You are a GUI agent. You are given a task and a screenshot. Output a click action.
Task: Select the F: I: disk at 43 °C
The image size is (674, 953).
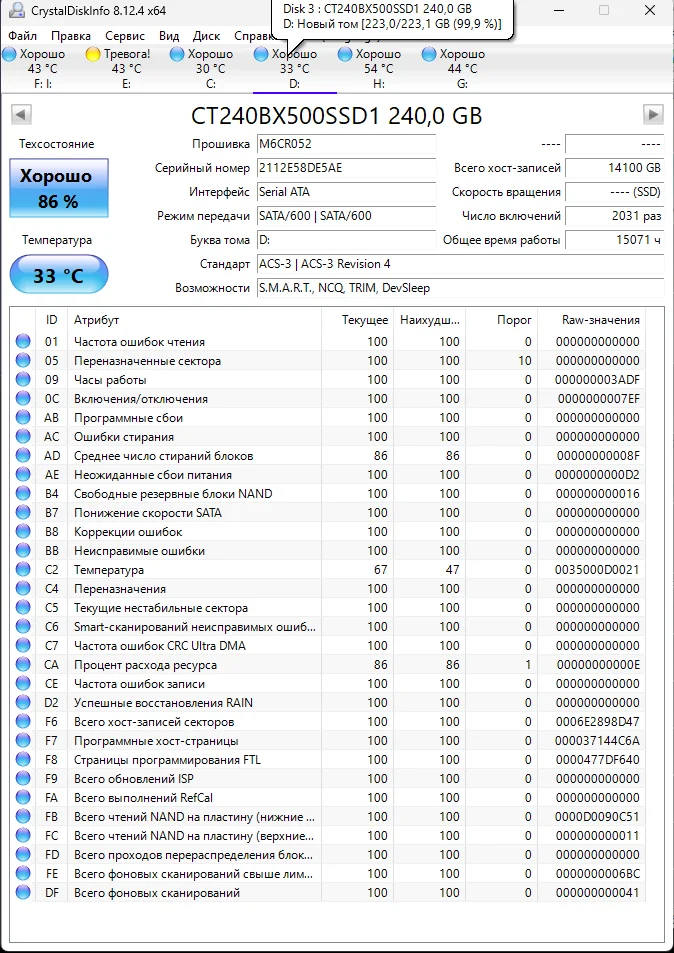click(x=43, y=69)
